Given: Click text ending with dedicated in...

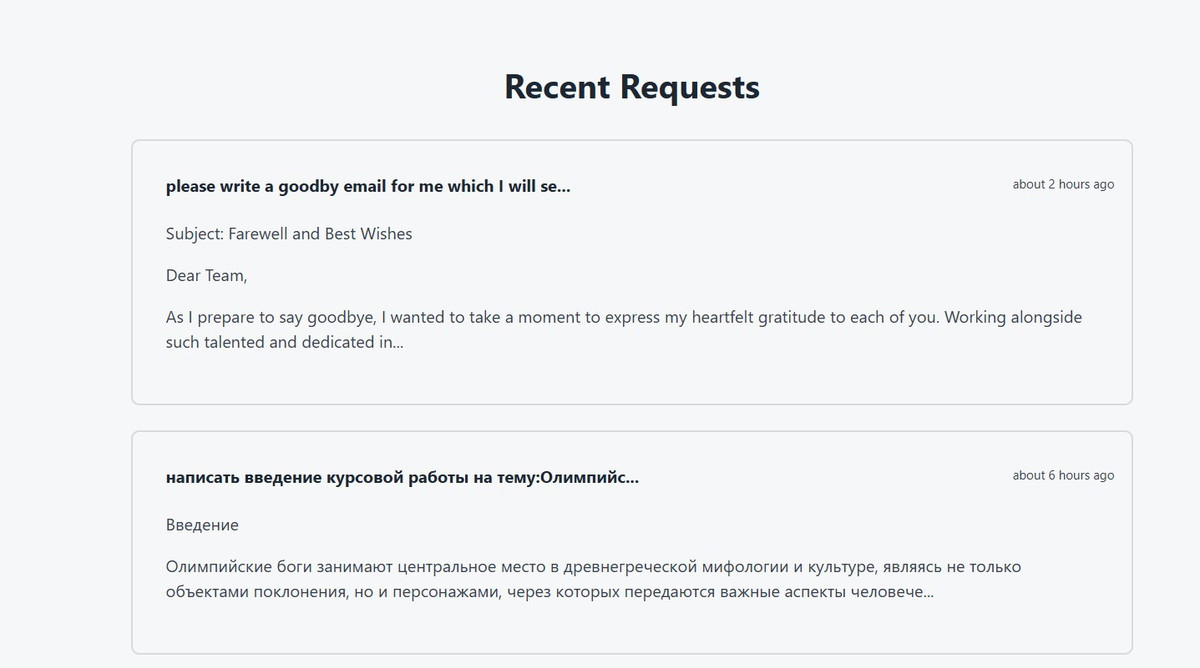Looking at the screenshot, I should 284,342.
